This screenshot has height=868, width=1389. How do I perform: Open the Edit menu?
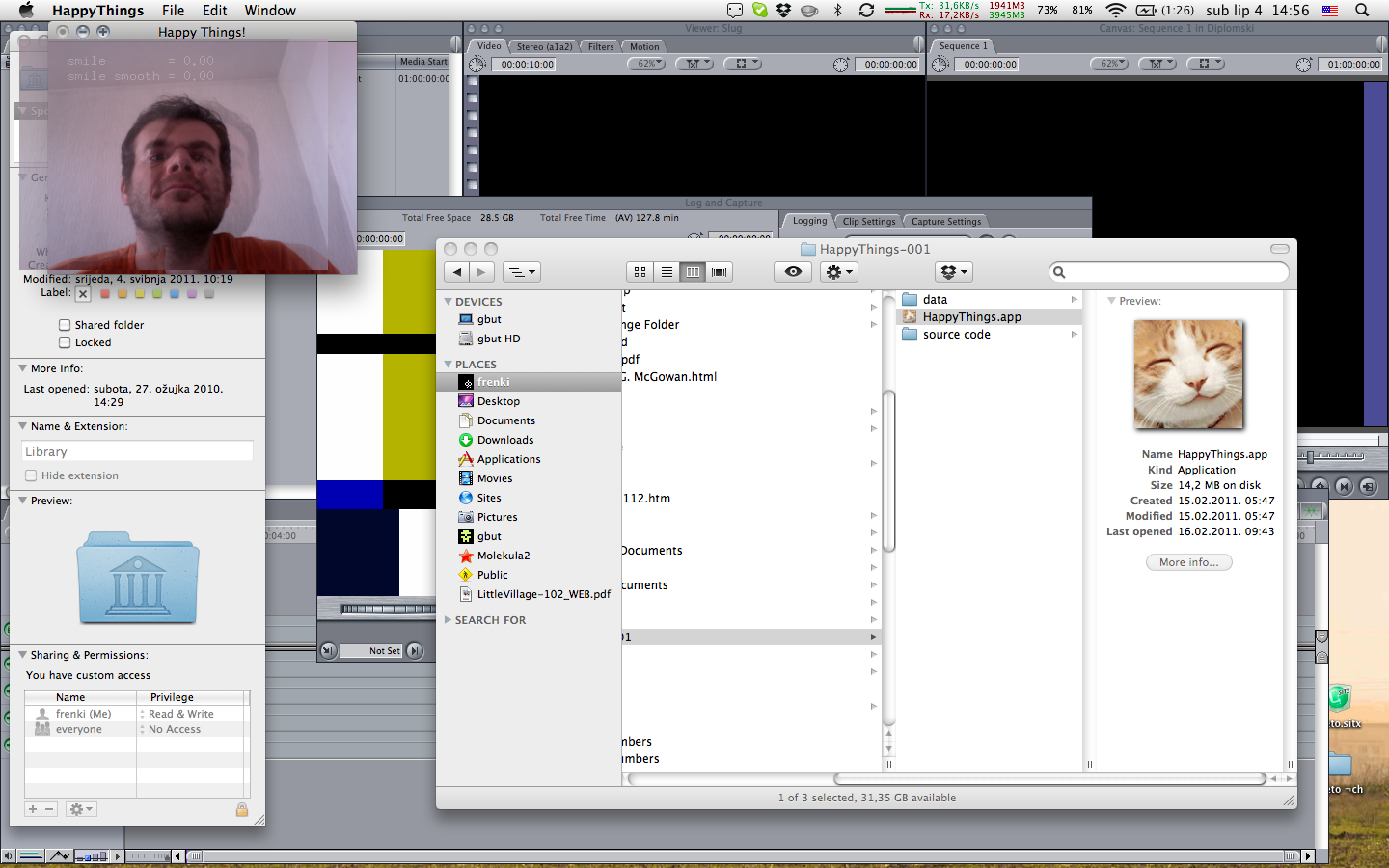(x=215, y=11)
